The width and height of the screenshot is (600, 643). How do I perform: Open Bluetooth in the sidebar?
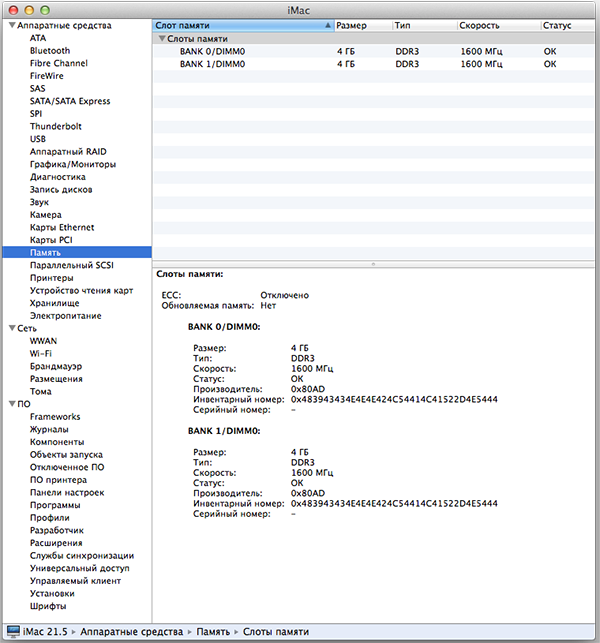tap(50, 51)
